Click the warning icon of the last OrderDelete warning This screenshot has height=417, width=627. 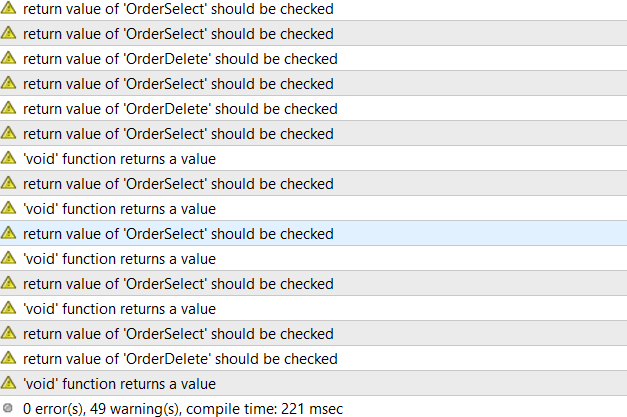pyautogui.click(x=8, y=358)
